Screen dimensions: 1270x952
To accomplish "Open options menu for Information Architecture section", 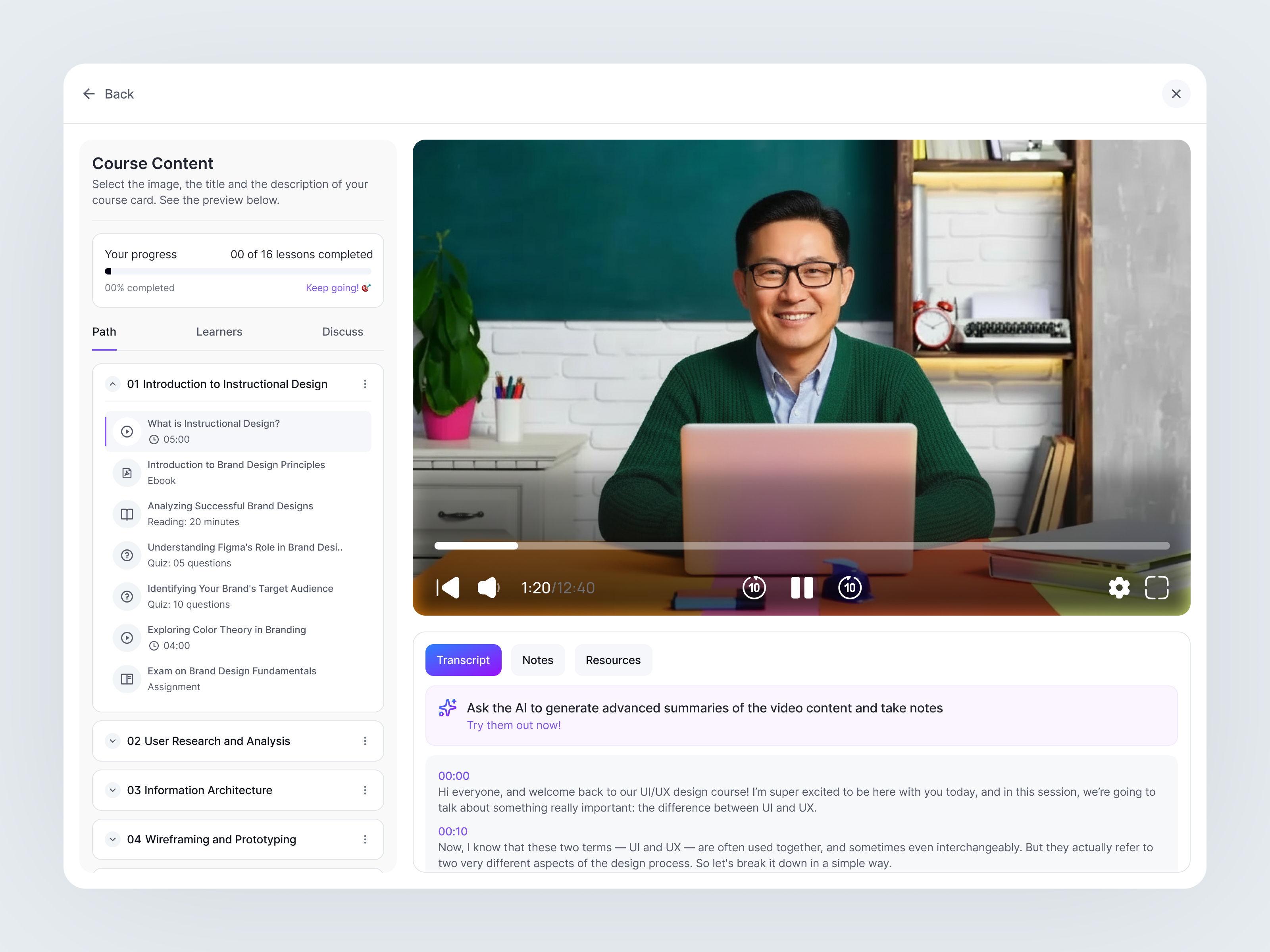I will click(x=365, y=790).
